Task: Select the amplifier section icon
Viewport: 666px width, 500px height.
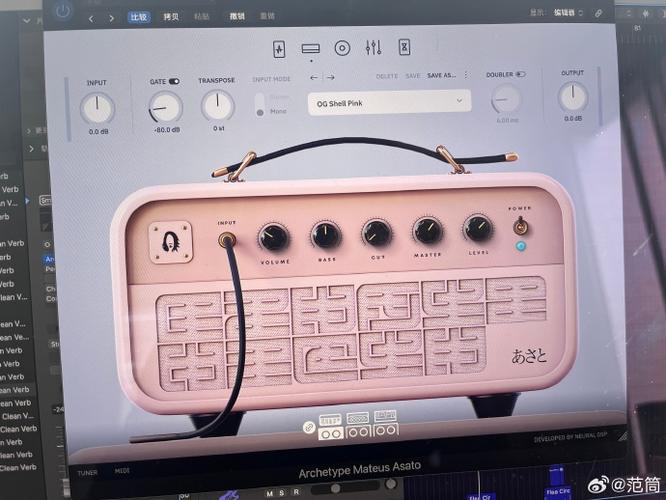Action: (x=310, y=49)
